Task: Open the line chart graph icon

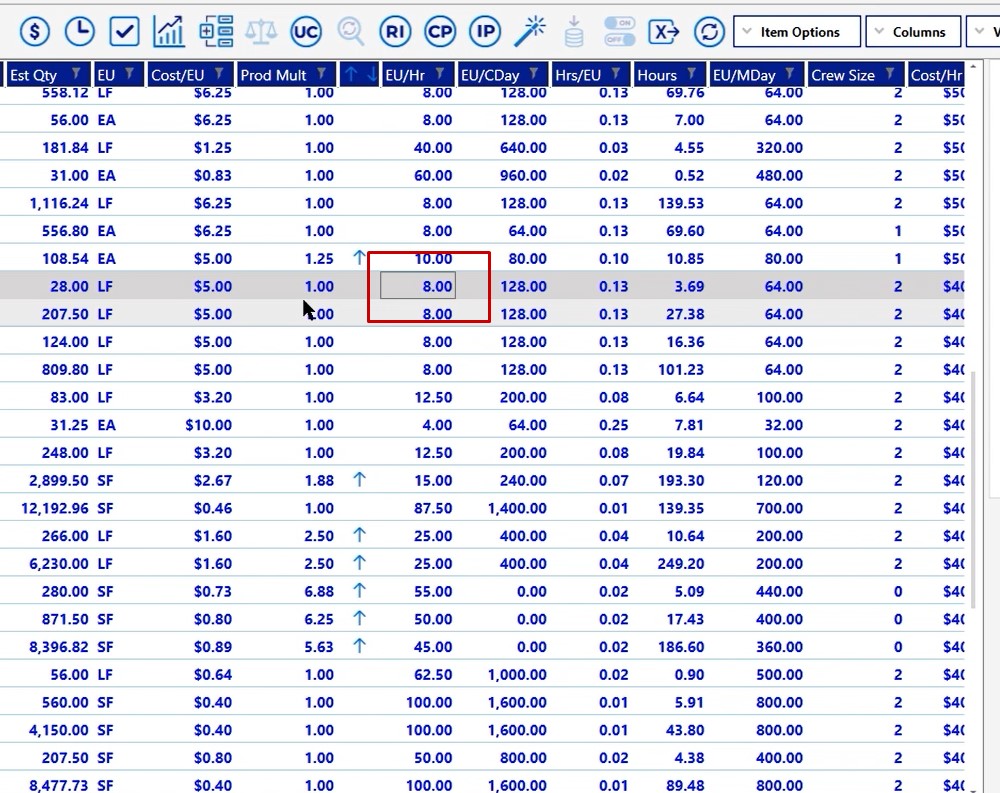Action: pos(169,32)
